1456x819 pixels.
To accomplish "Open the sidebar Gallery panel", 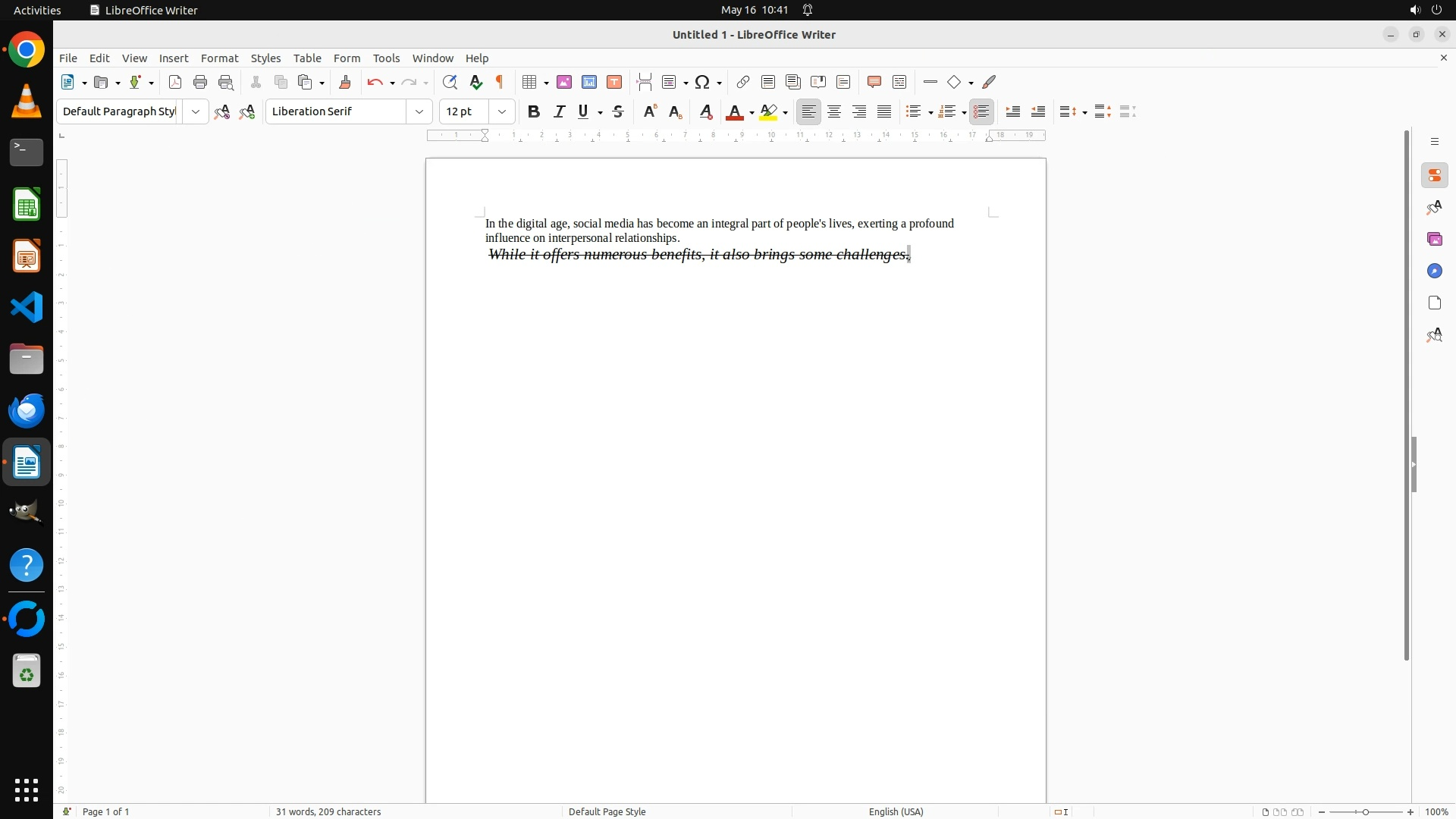I will (x=1434, y=239).
